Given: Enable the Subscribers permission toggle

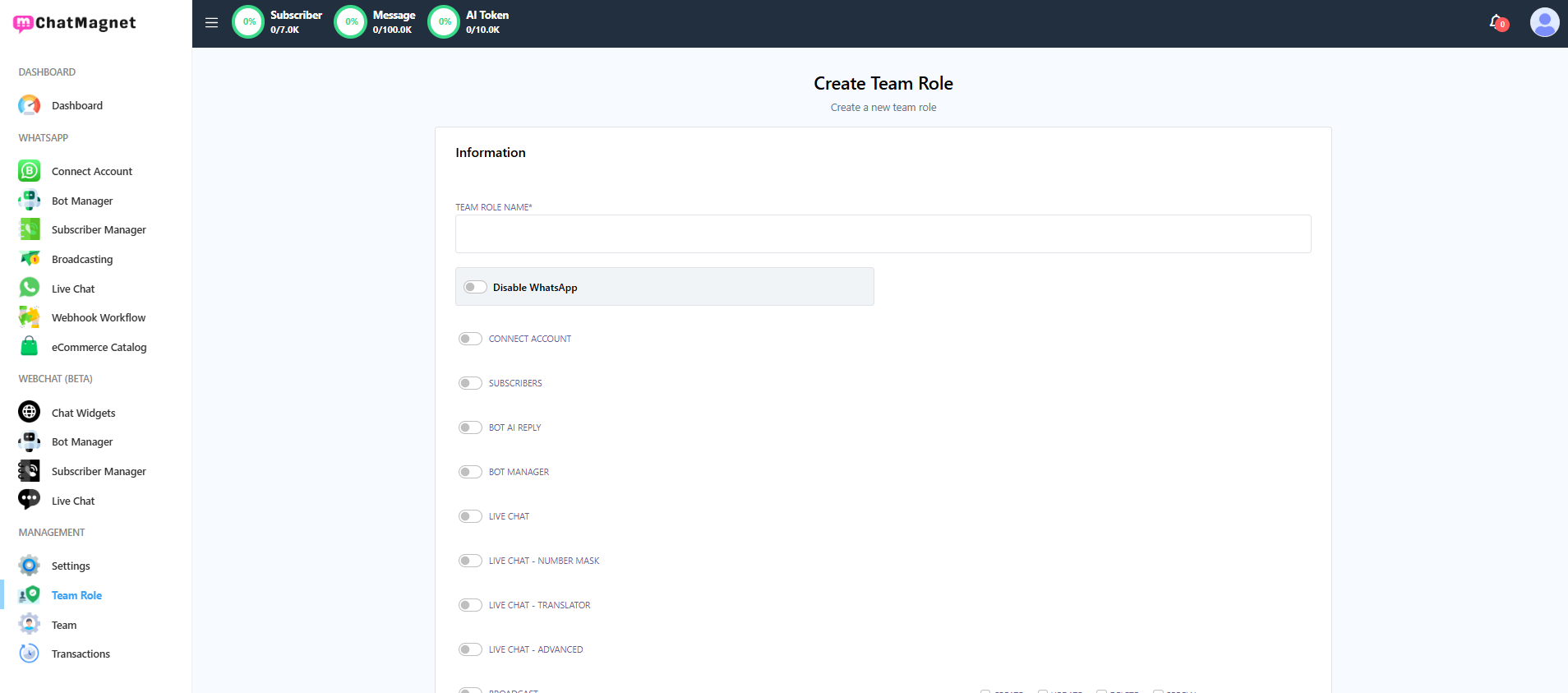Looking at the screenshot, I should pos(470,383).
